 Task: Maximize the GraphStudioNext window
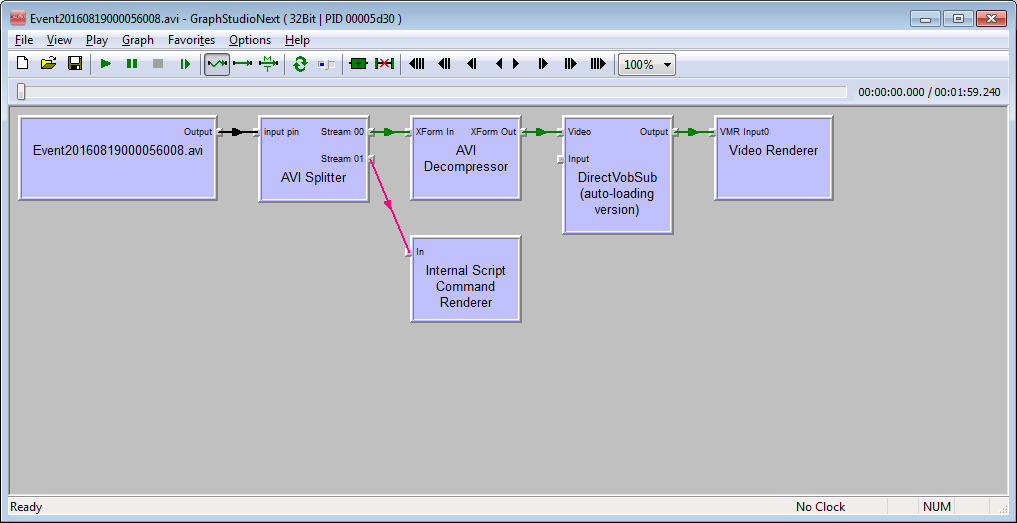coord(957,19)
